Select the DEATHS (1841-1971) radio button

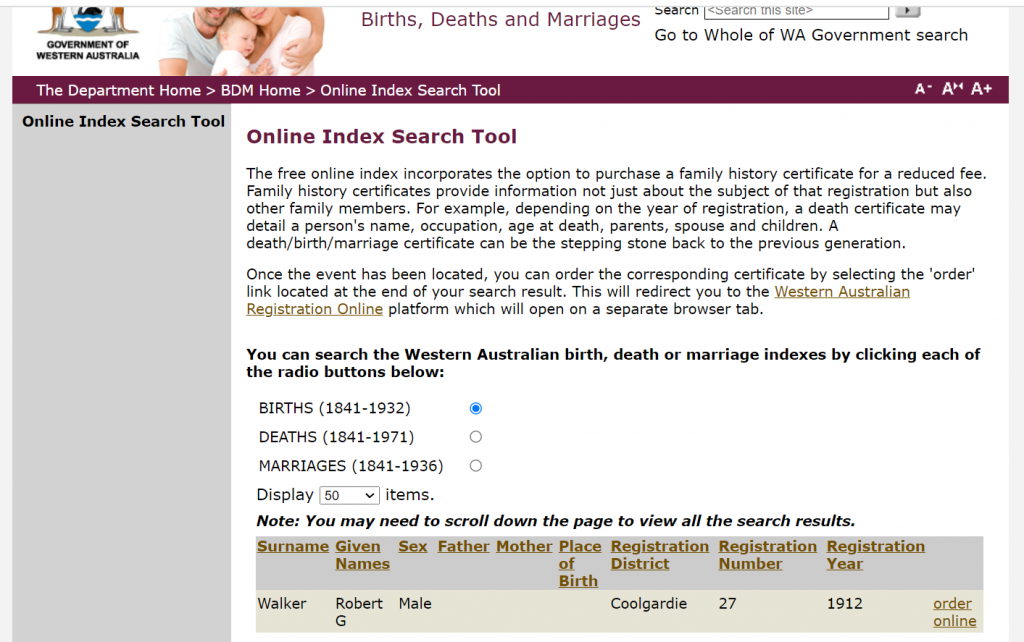click(475, 437)
